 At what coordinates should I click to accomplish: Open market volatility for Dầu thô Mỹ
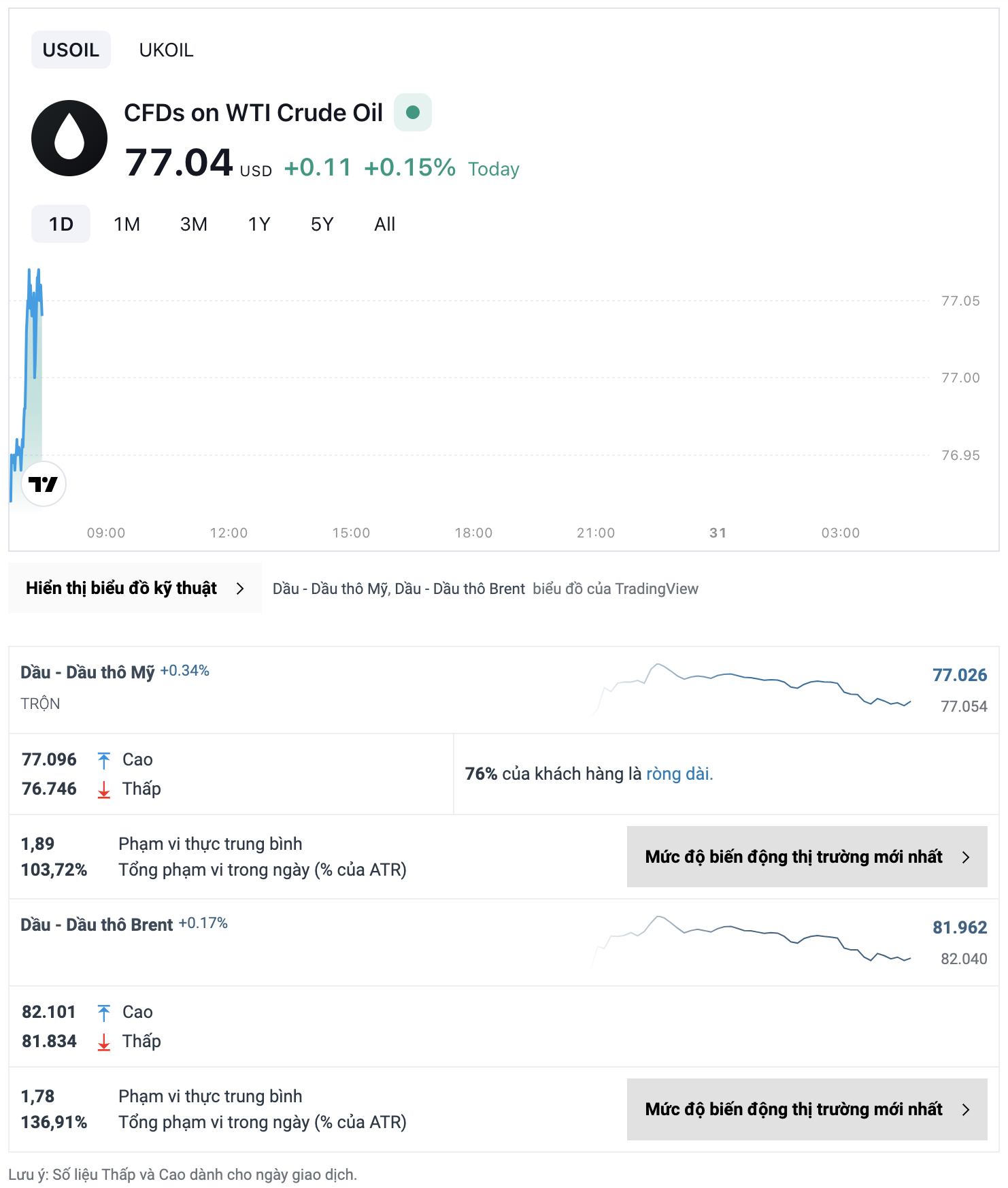point(807,857)
